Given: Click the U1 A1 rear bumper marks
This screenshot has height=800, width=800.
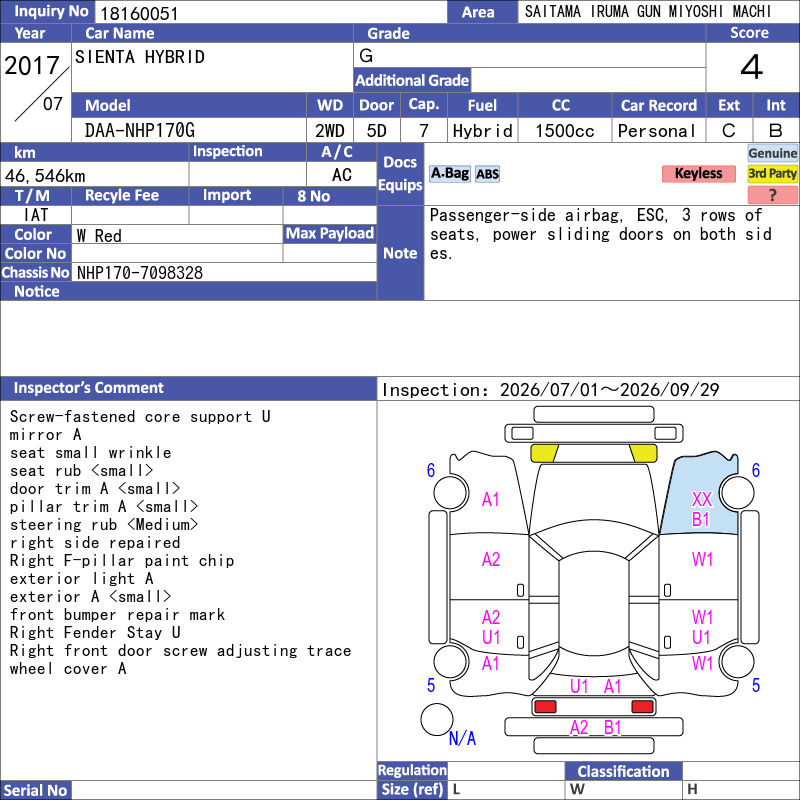Looking at the screenshot, I should pos(595,687).
